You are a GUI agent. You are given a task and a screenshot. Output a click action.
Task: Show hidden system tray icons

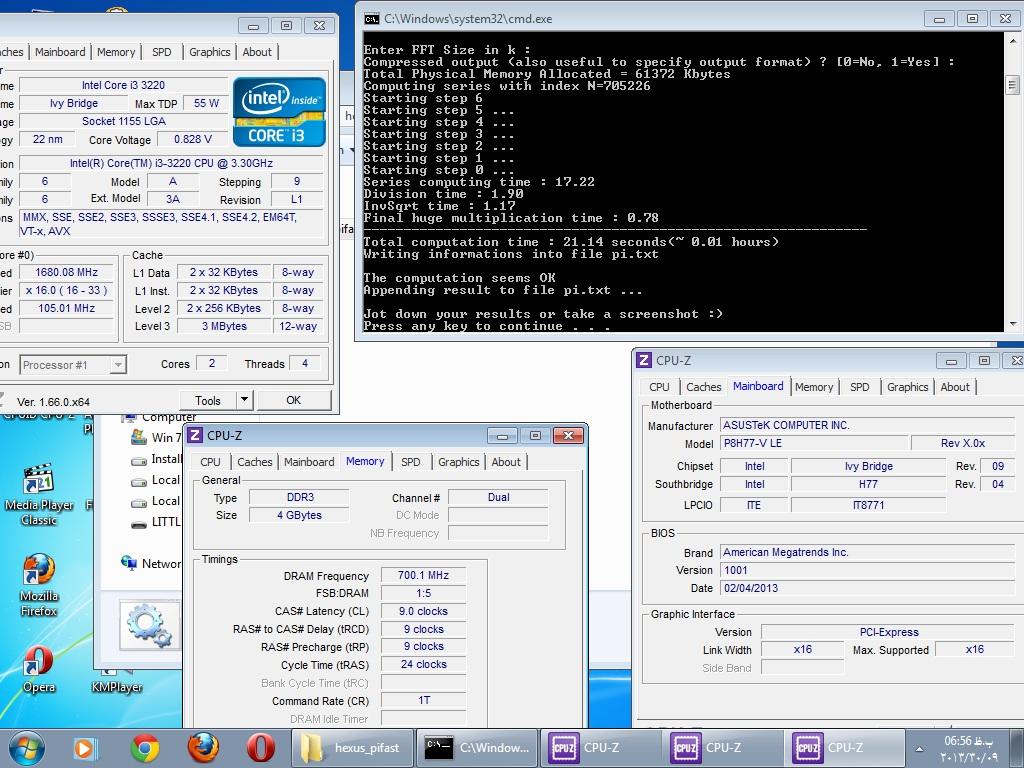(x=920, y=749)
